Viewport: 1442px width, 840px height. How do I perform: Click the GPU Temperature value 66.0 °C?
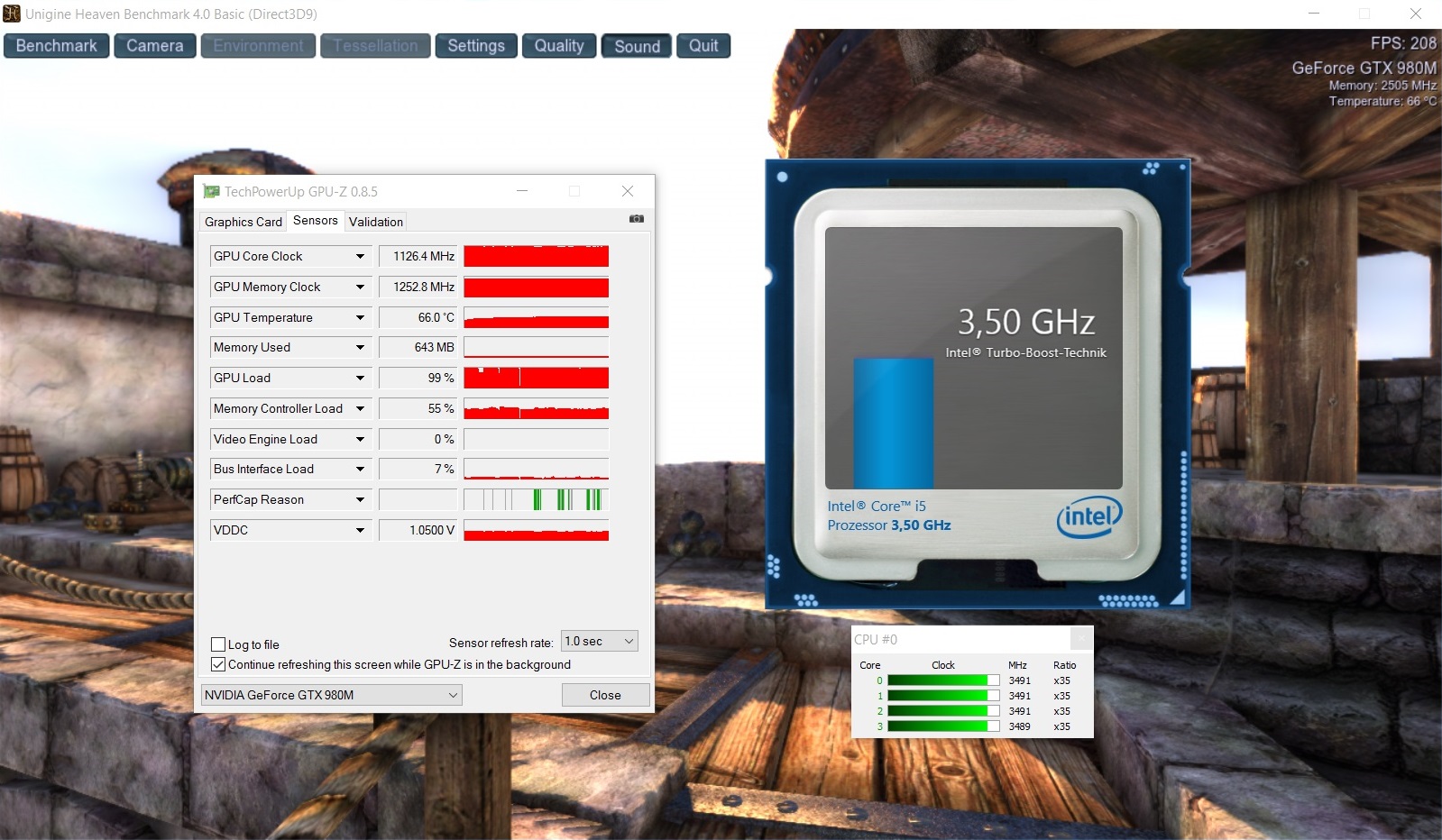coord(418,318)
